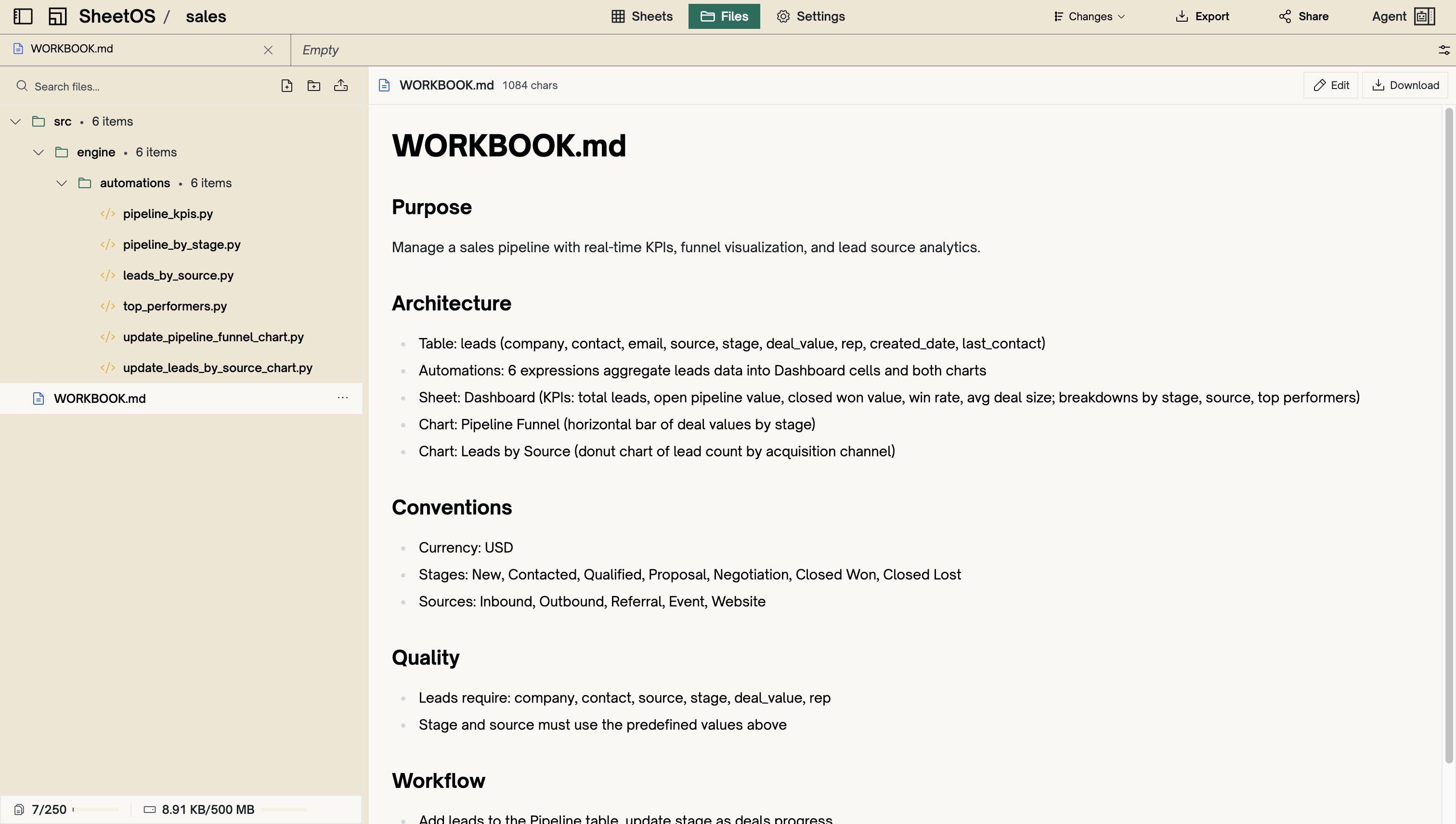Create a new file in the file tree

coord(286,86)
